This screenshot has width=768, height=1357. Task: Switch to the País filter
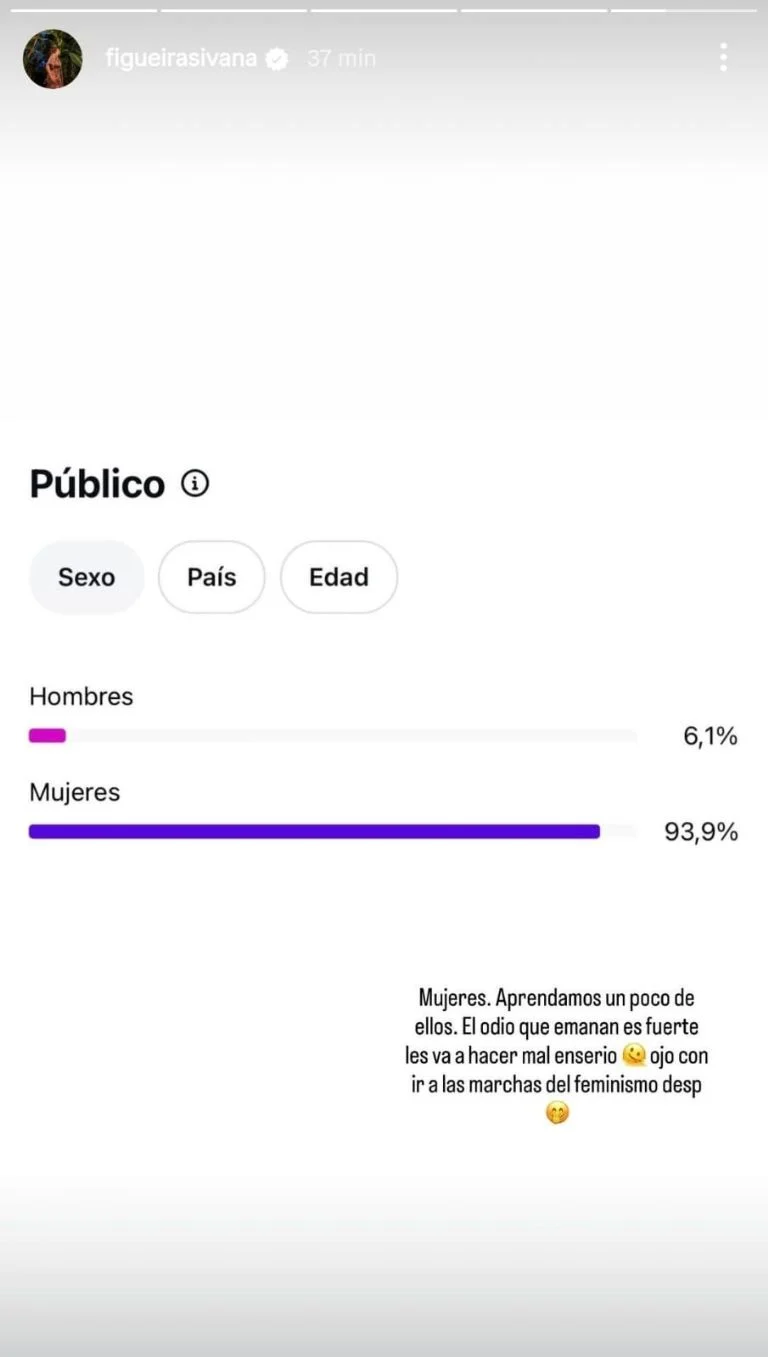pos(211,577)
